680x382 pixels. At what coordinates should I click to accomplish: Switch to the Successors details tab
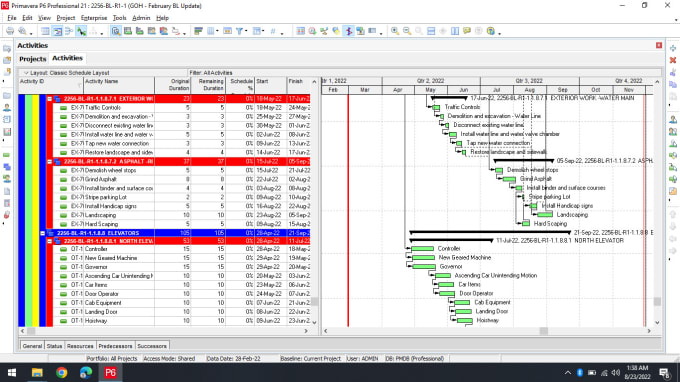tap(152, 346)
